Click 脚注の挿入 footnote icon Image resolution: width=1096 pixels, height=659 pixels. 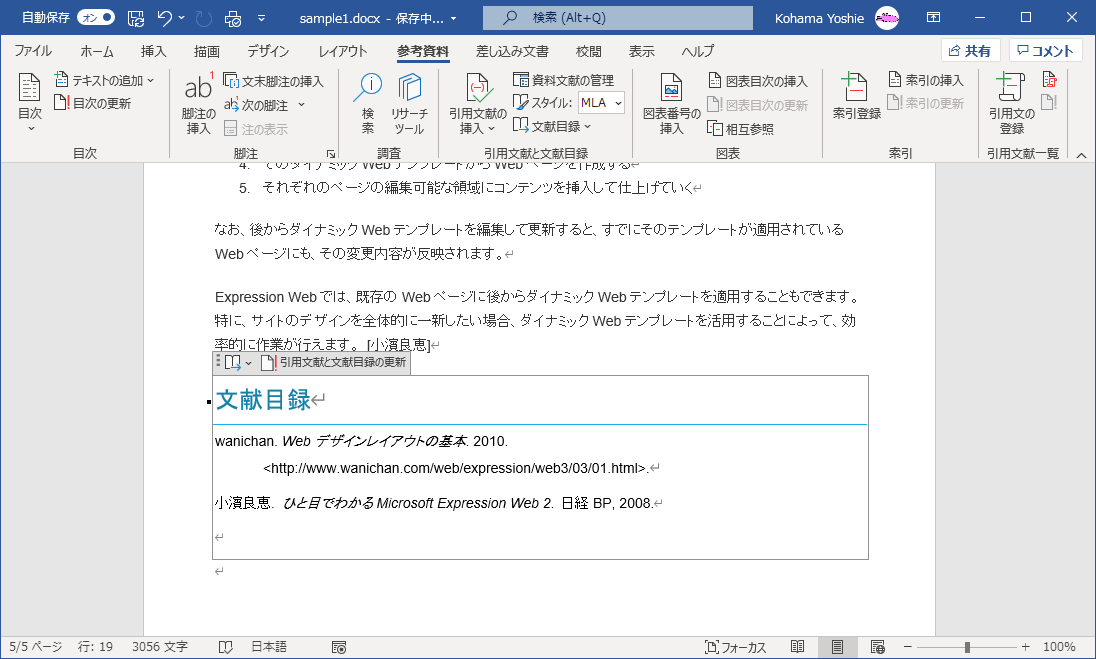coord(199,103)
